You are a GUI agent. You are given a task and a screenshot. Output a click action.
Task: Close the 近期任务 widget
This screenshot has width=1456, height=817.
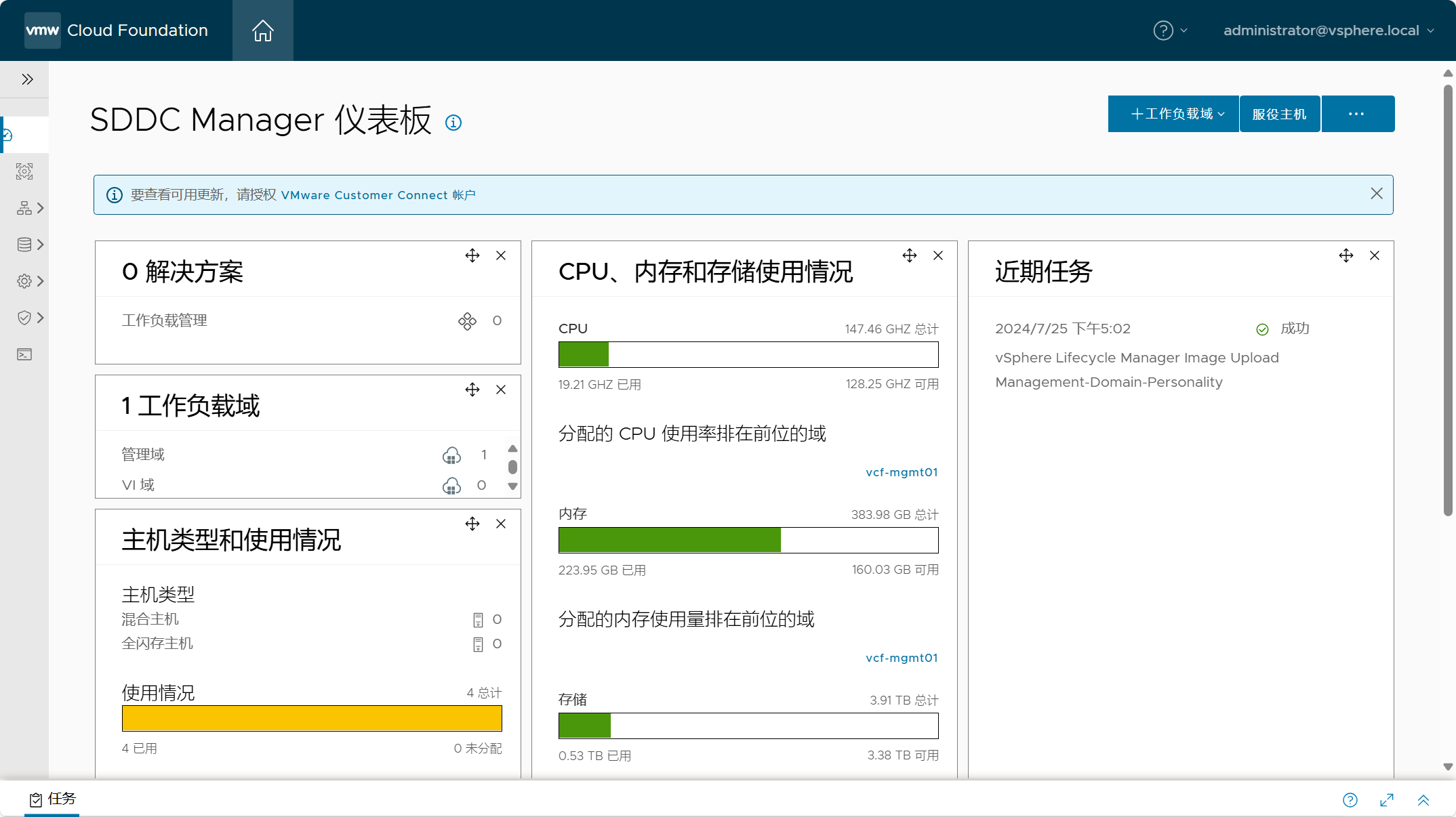tap(1375, 255)
